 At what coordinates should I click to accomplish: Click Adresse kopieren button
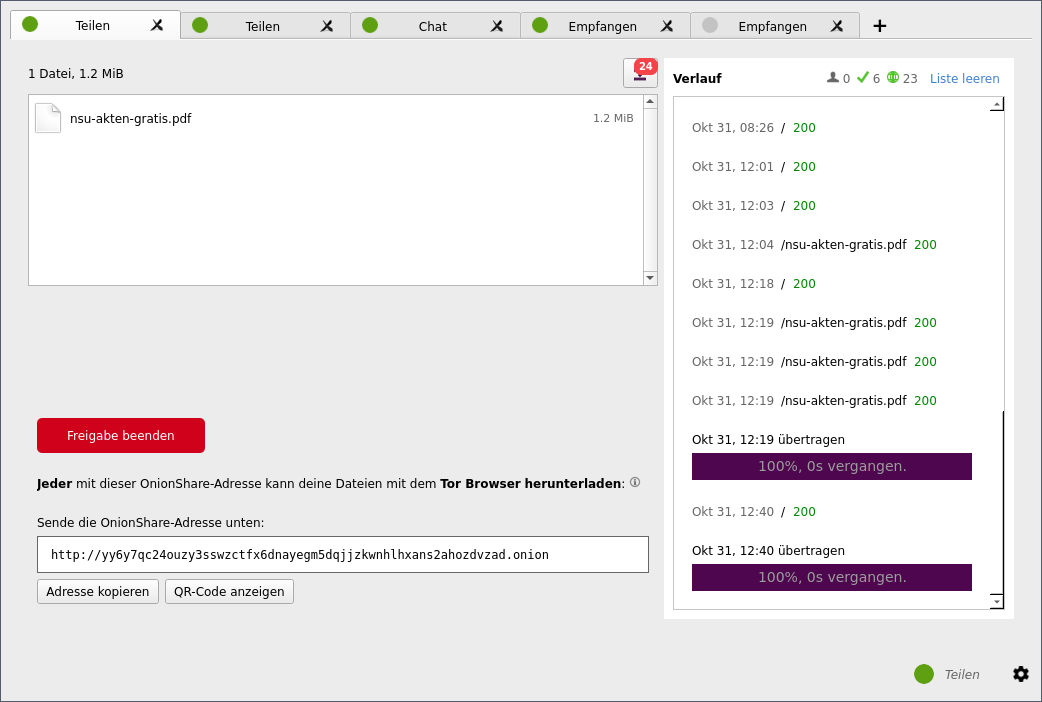tap(98, 591)
